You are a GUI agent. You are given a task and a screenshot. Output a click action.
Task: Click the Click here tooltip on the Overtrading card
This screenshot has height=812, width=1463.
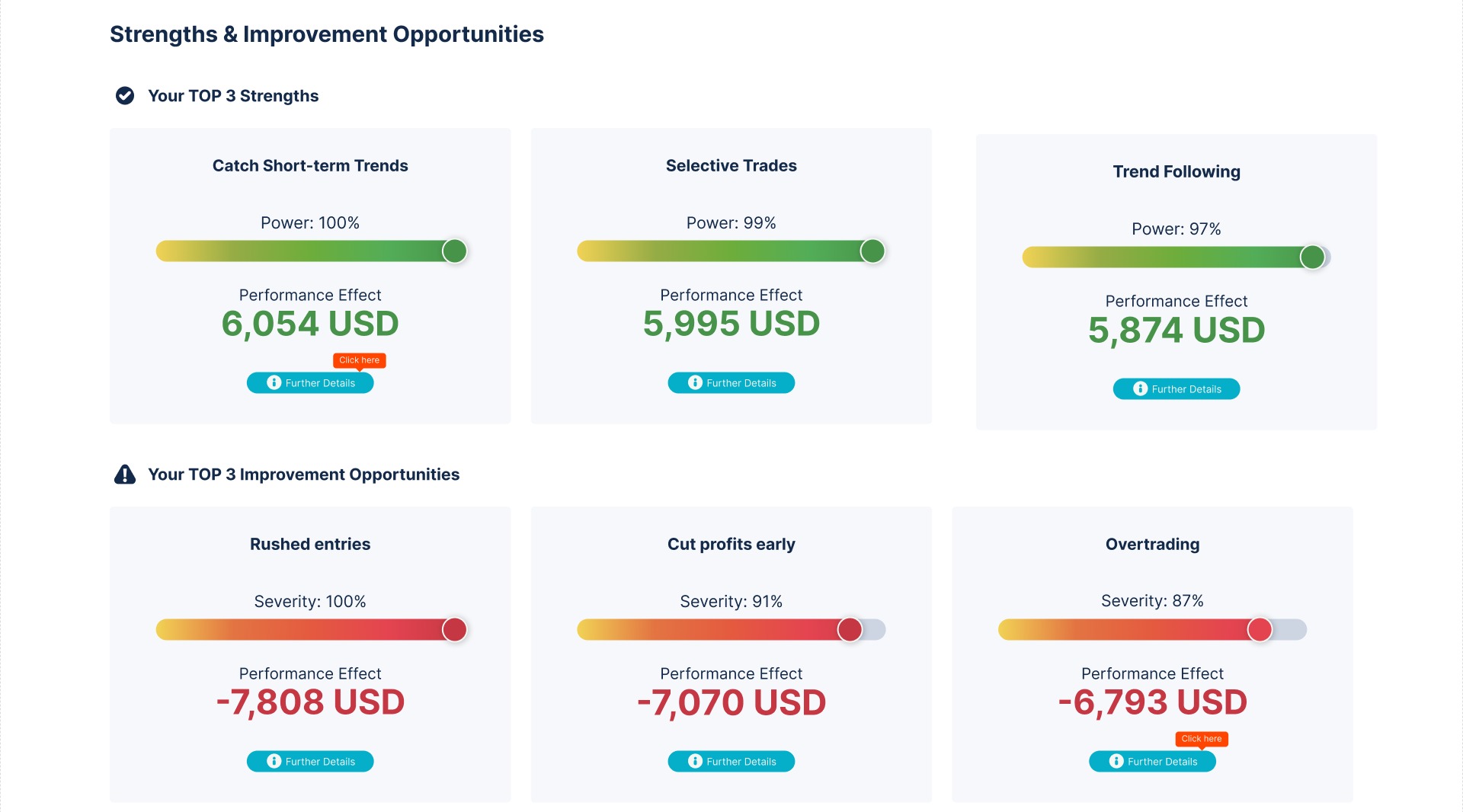pyautogui.click(x=1201, y=738)
